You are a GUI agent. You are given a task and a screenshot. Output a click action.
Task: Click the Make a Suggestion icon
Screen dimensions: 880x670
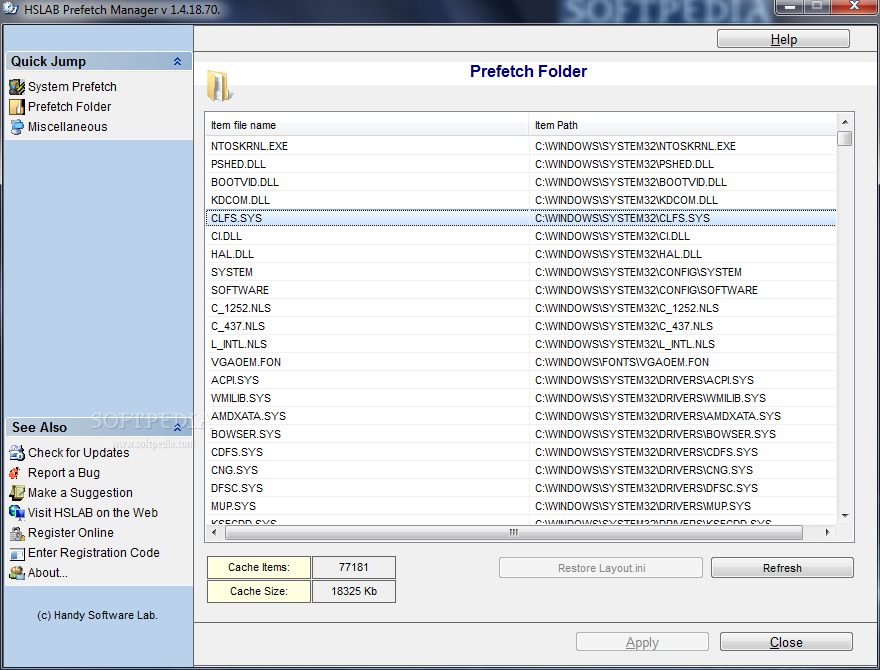click(17, 493)
